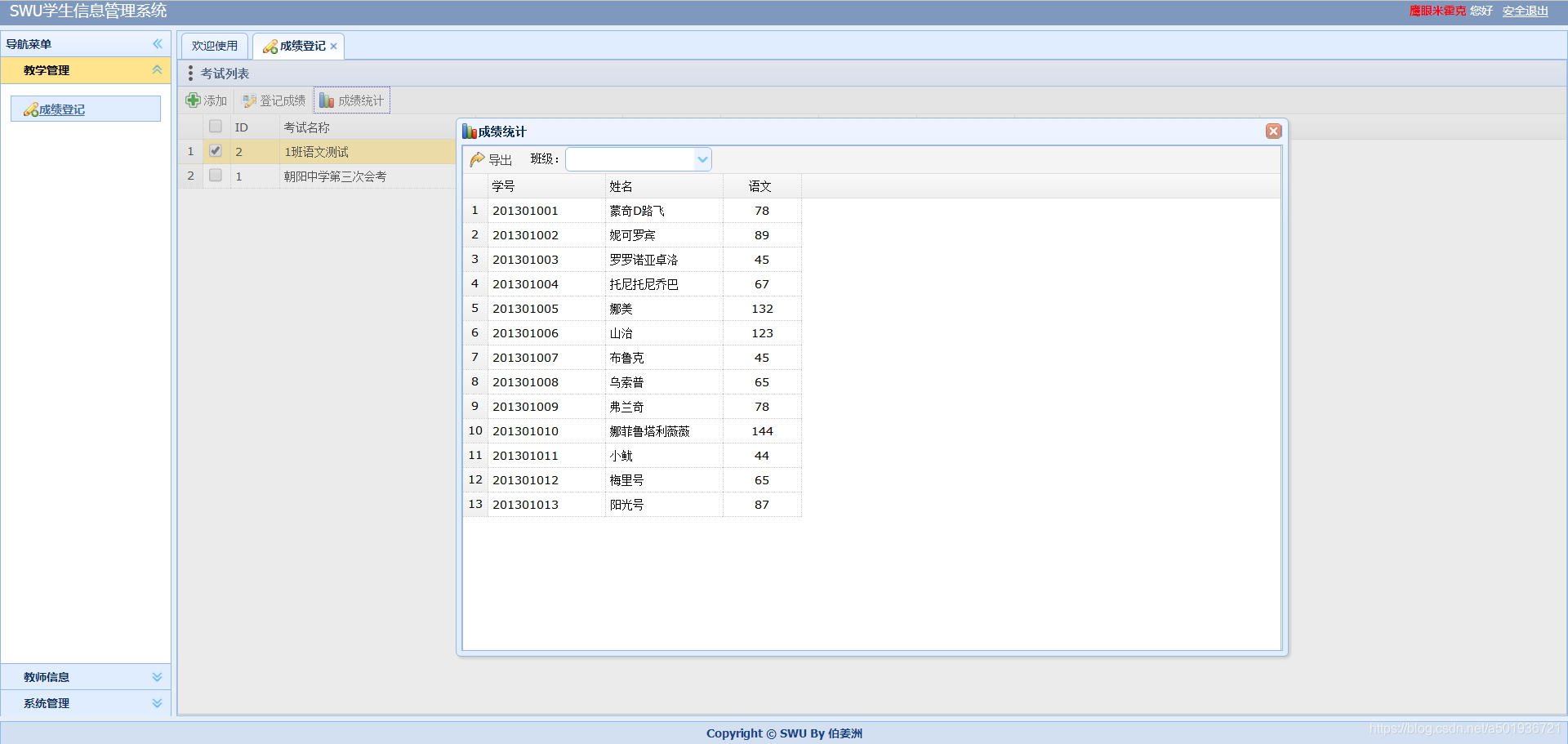Open the 班级 dropdown arrow
1568x744 pixels.
pyautogui.click(x=702, y=159)
